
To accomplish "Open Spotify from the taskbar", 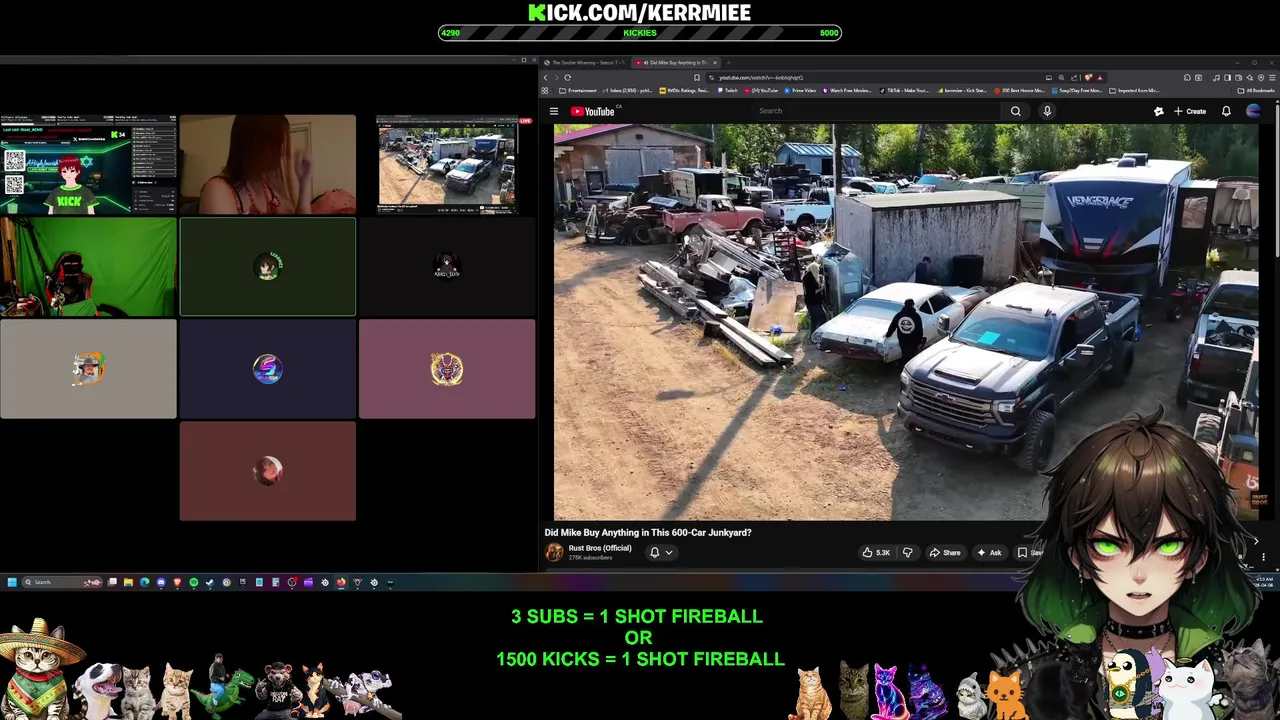I will (194, 582).
